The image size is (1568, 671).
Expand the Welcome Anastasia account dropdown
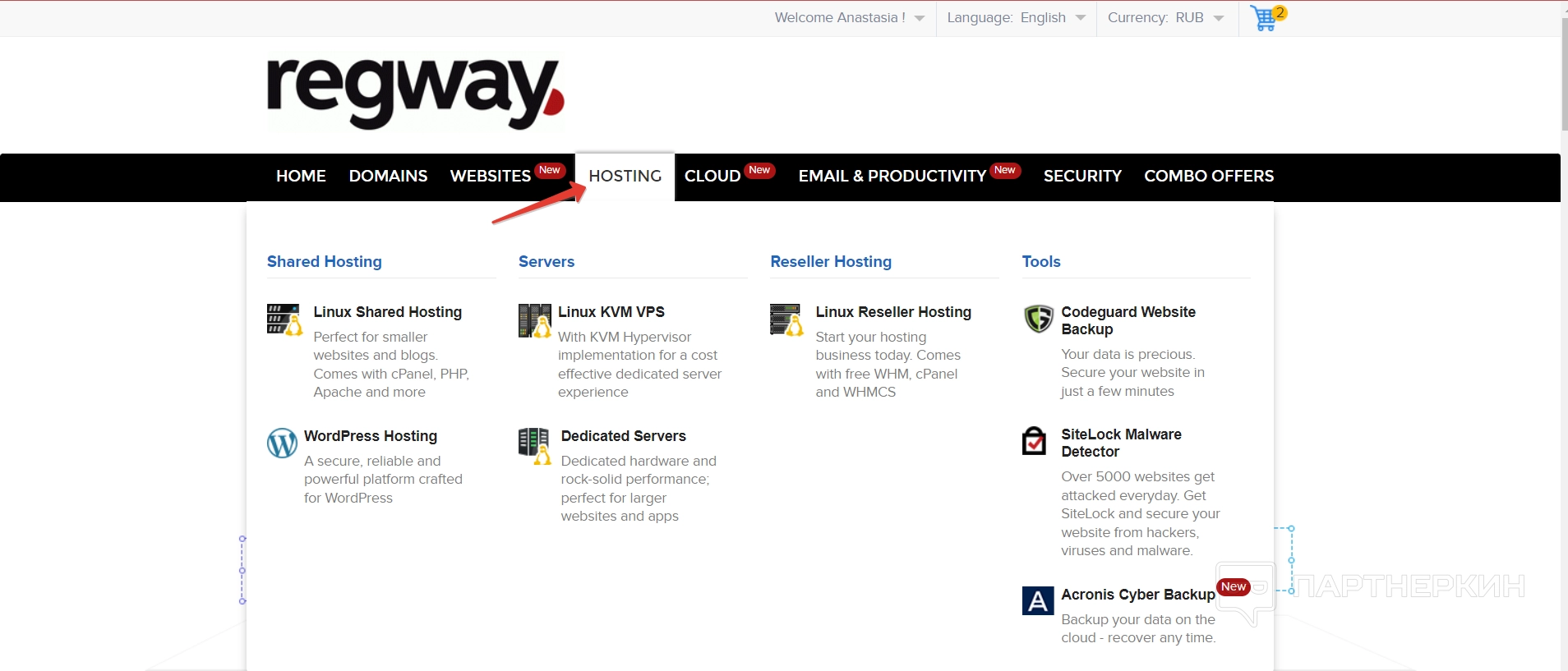[849, 17]
